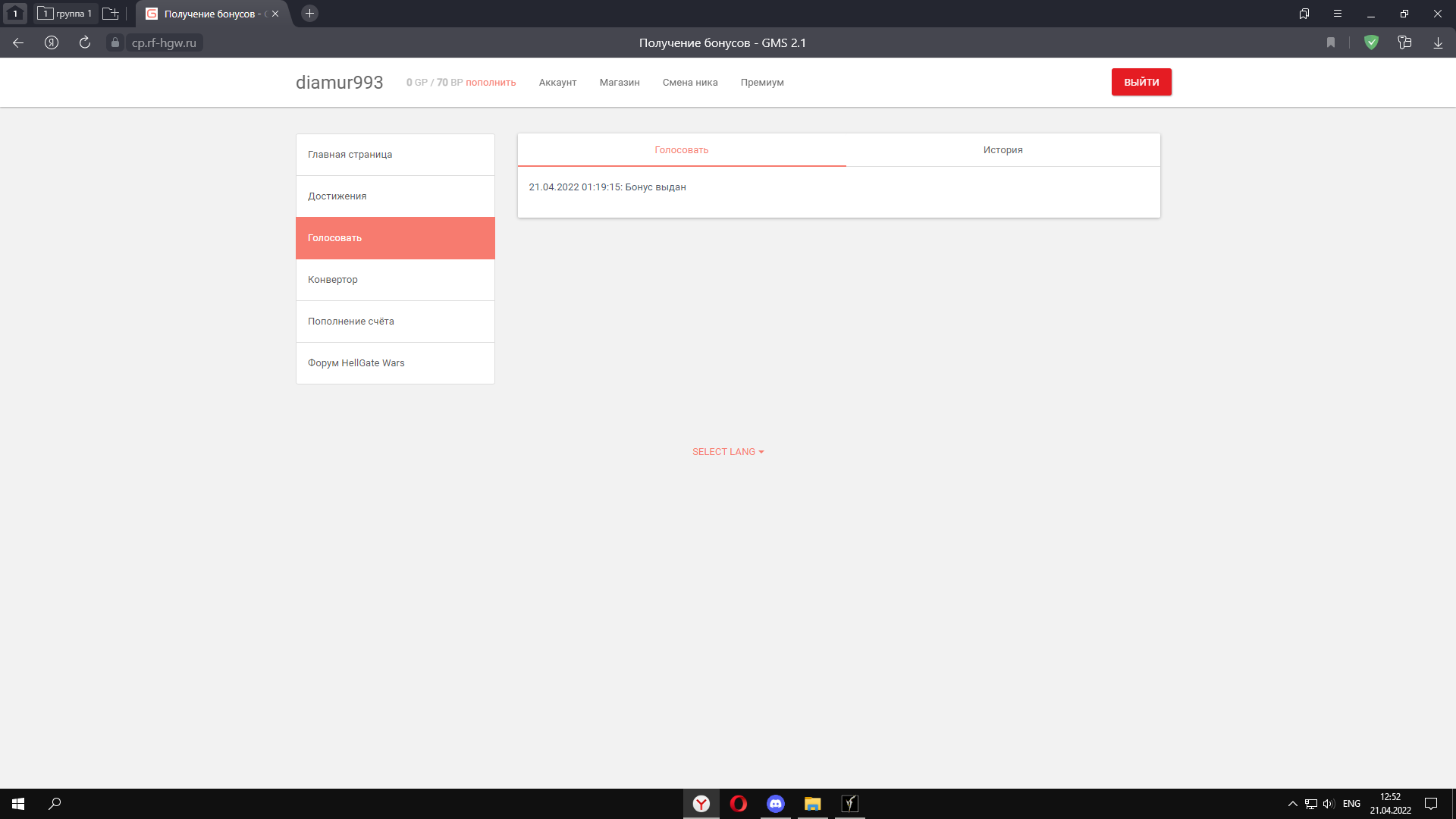The height and width of the screenshot is (819, 1456).
Task: Open the группа 1 tab group
Action: click(66, 14)
